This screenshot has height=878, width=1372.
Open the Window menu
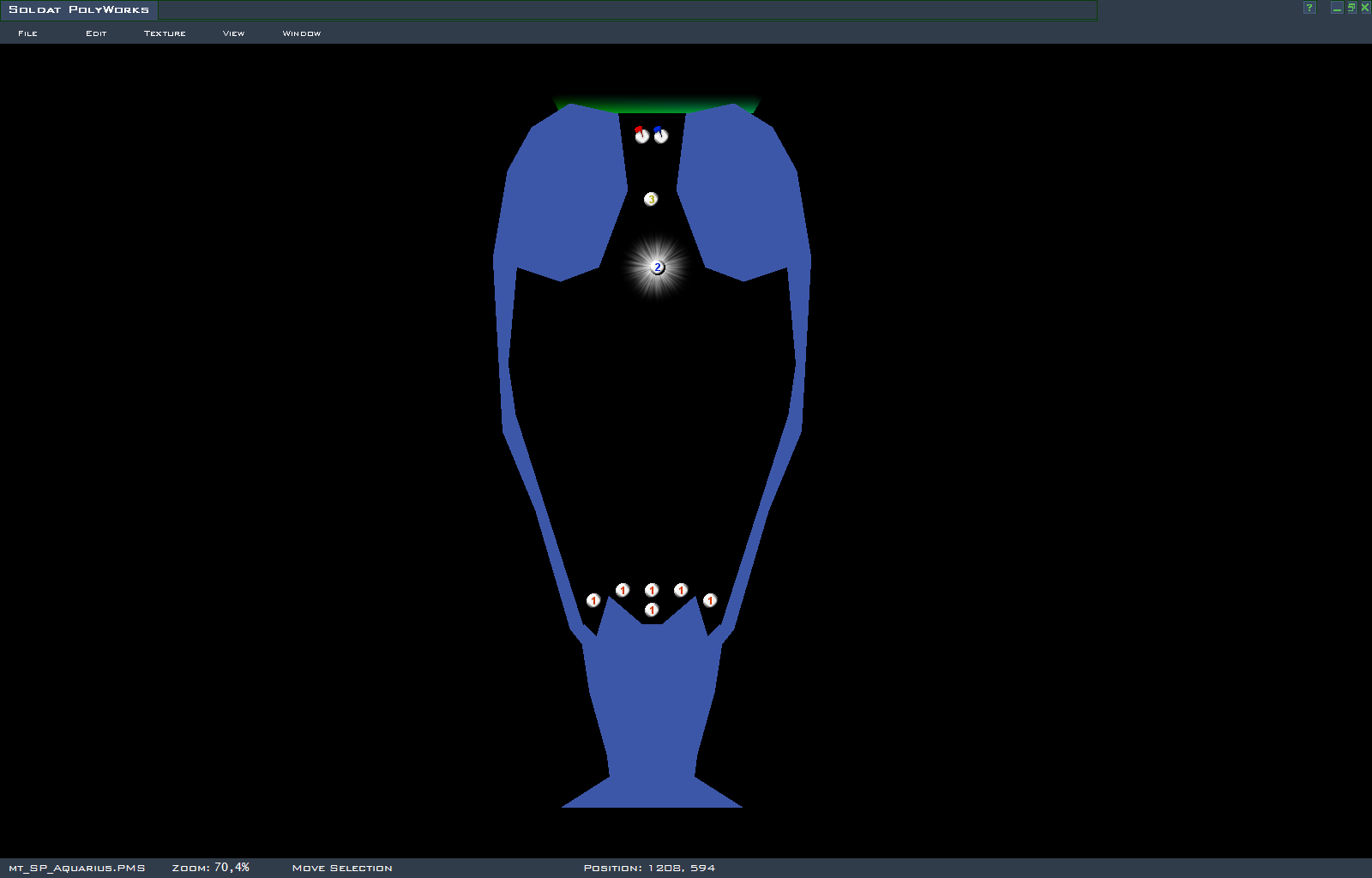302,33
